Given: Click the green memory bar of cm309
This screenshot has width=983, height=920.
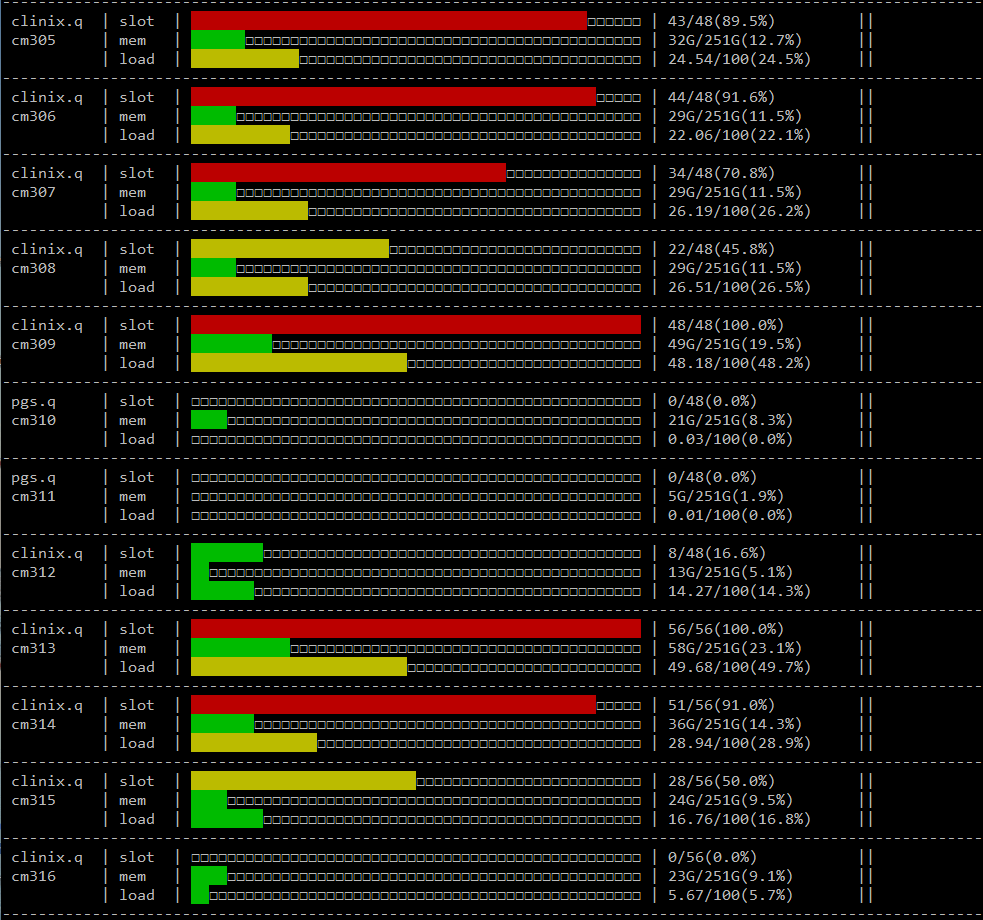Looking at the screenshot, I should [x=230, y=343].
